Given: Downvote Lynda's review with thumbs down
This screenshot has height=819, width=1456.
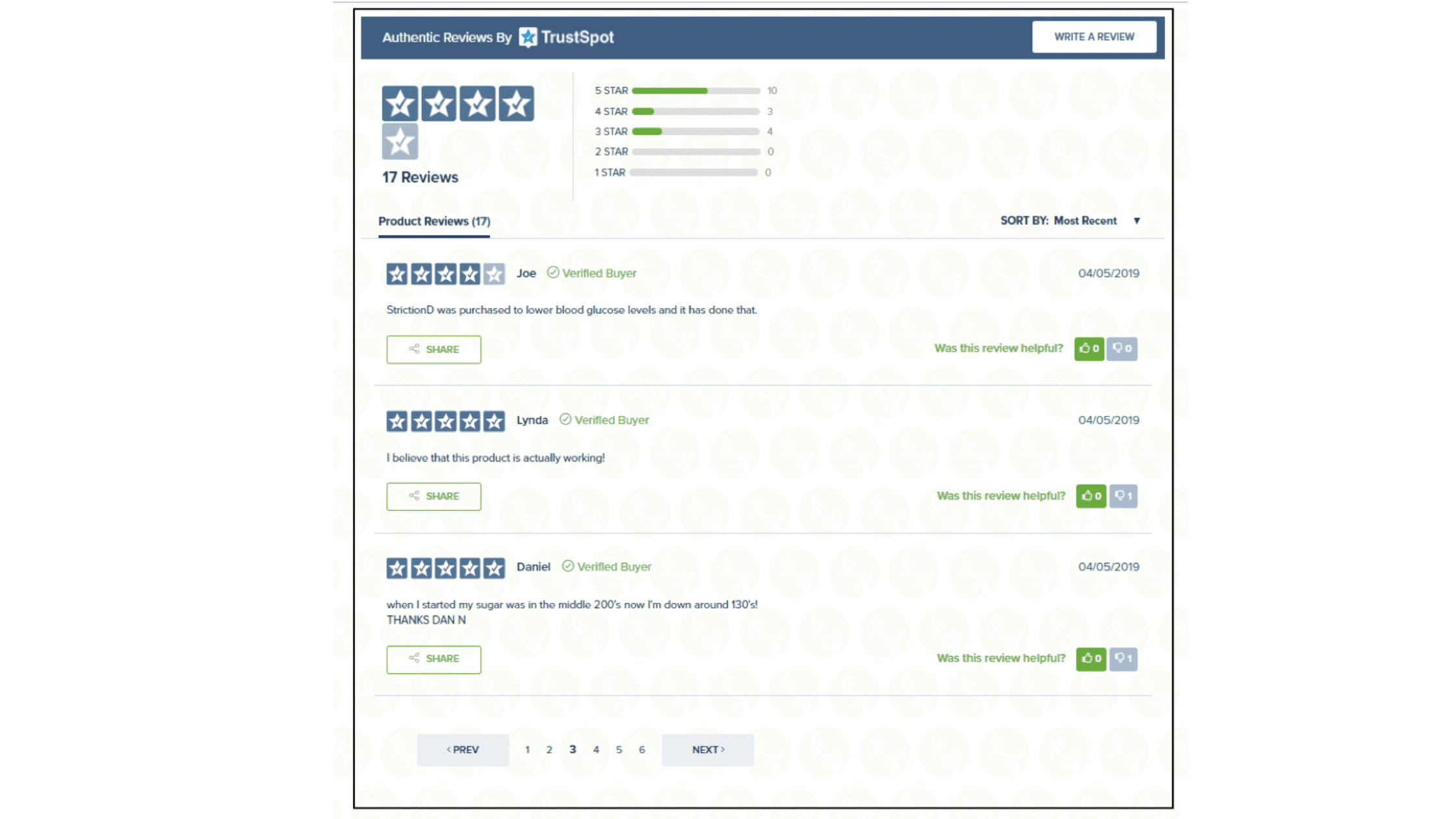Looking at the screenshot, I should 1124,496.
